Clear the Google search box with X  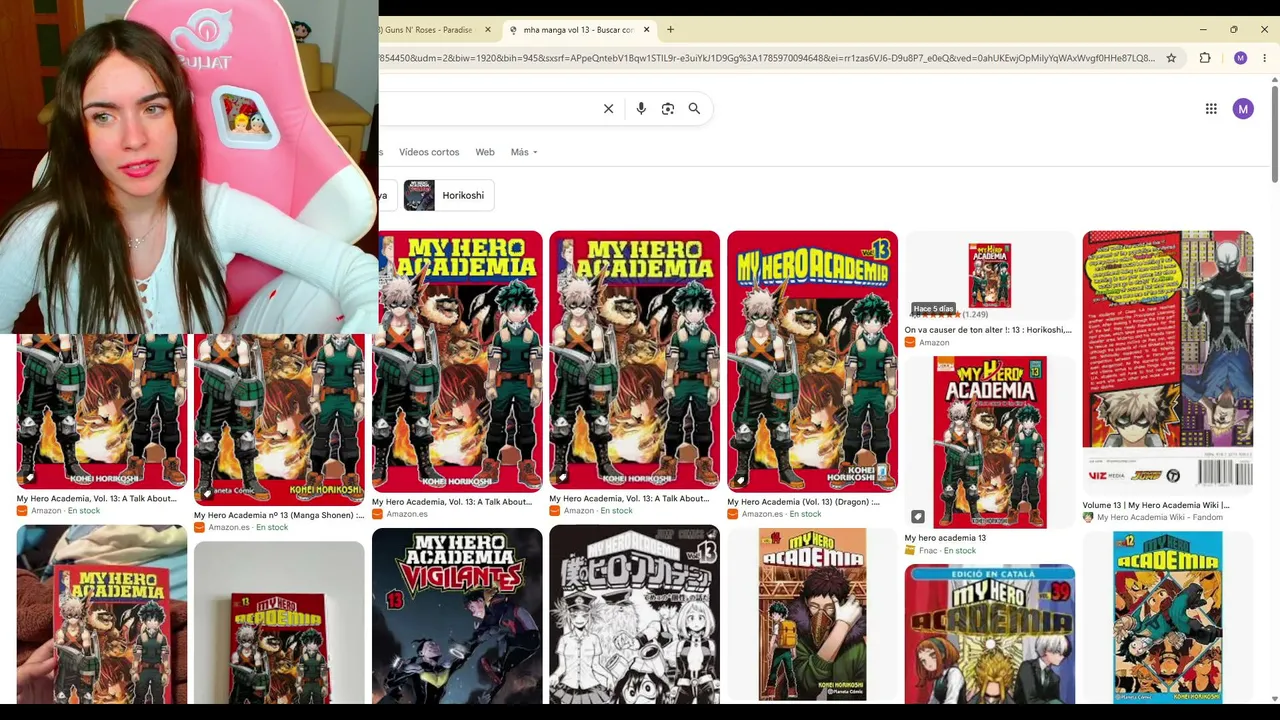(x=608, y=109)
